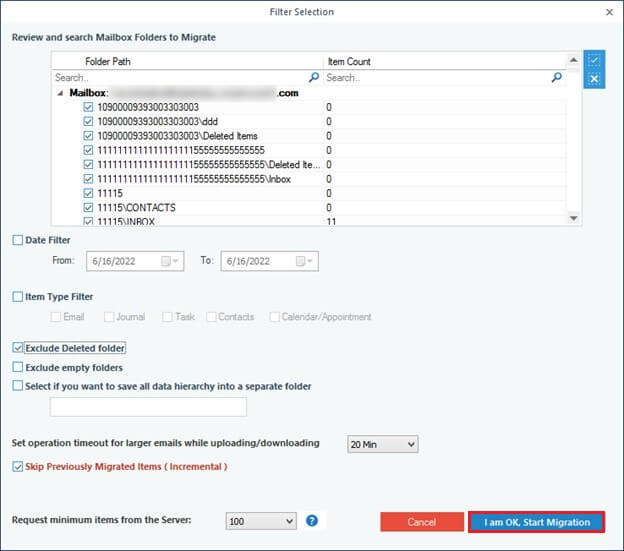
Task: Uncheck Skip Previously Migrated Items (Incremental)
Action: pos(18,466)
